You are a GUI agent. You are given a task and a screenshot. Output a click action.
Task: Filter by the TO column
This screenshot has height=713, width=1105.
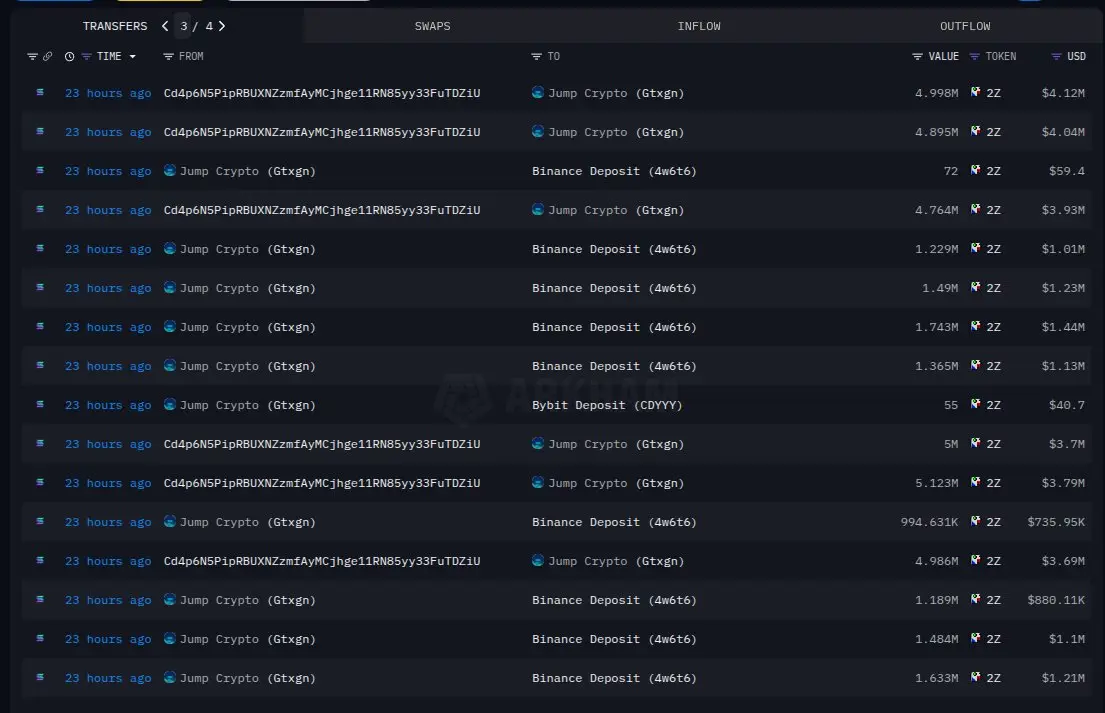click(x=536, y=56)
